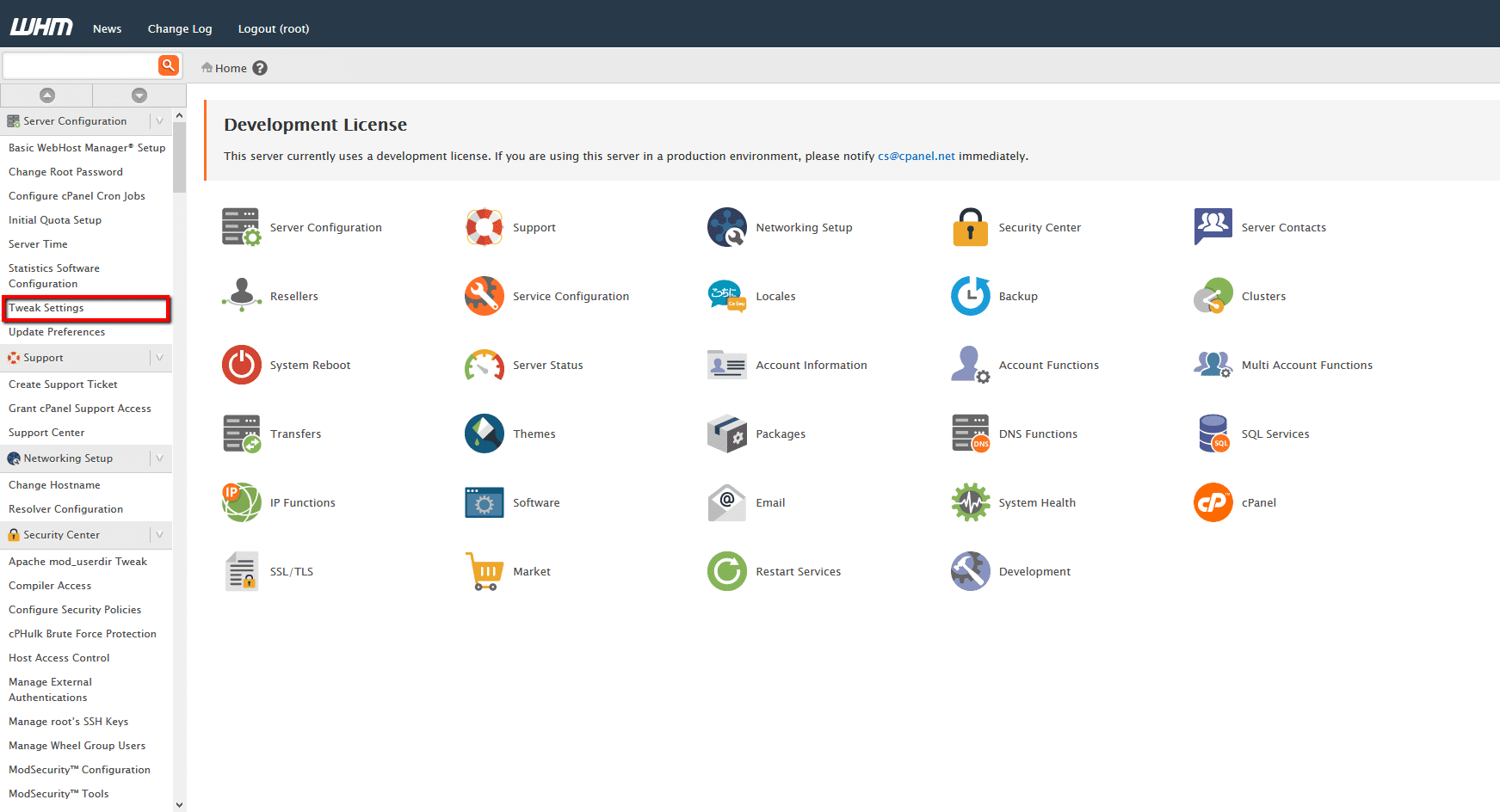
Task: Click the cs@cpanel.net email link
Action: pos(917,156)
